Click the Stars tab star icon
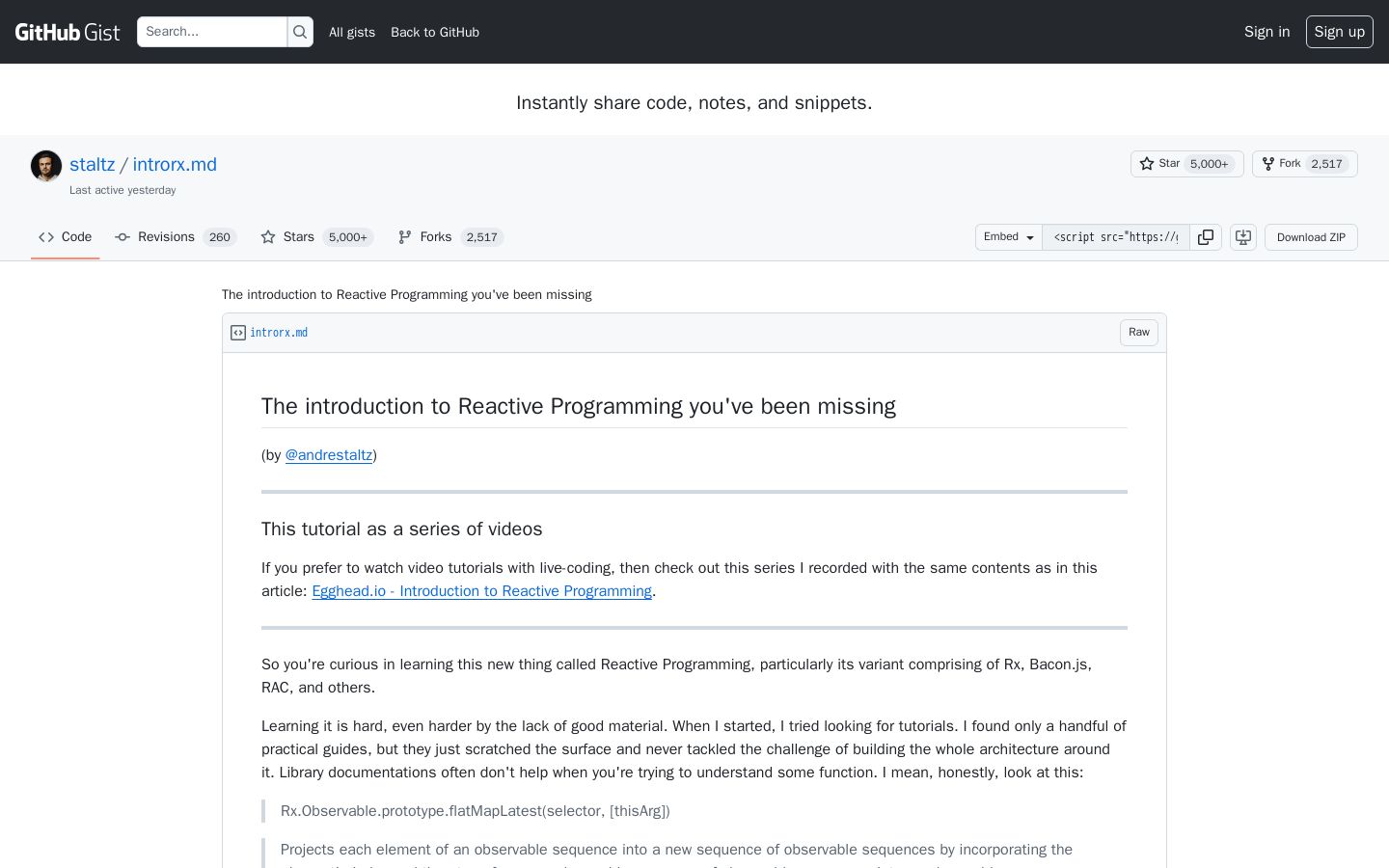1389x868 pixels. click(268, 237)
